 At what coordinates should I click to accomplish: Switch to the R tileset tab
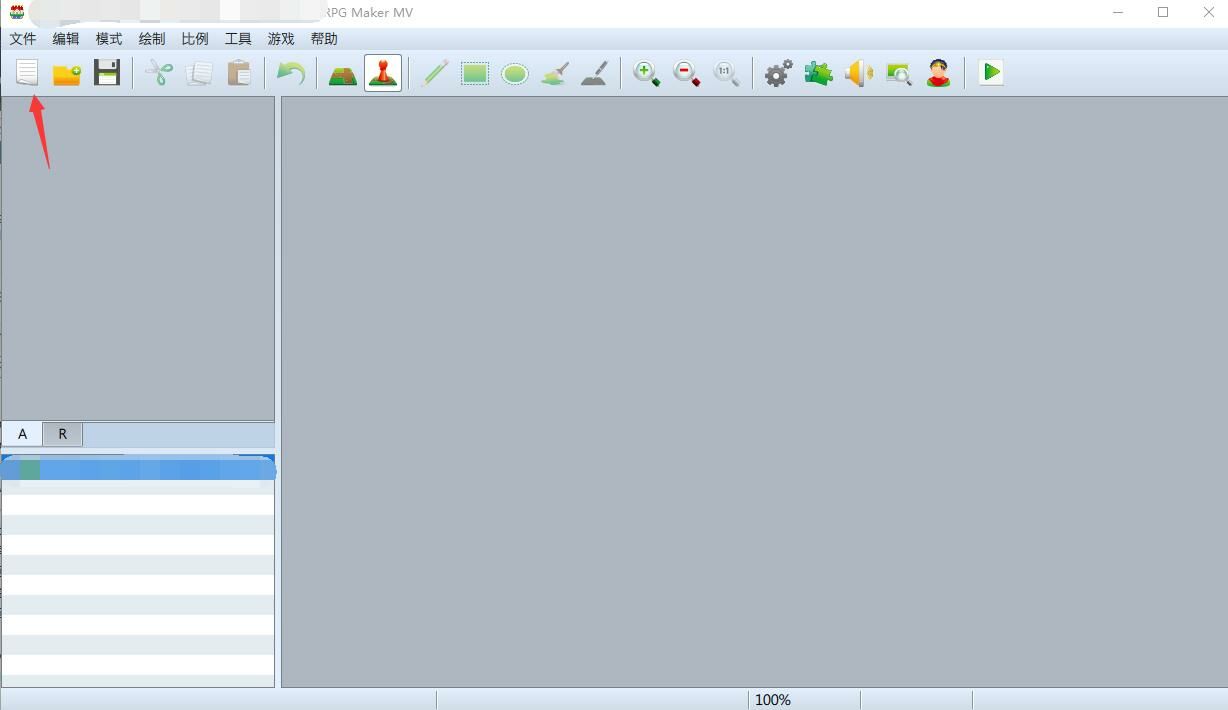[62, 434]
